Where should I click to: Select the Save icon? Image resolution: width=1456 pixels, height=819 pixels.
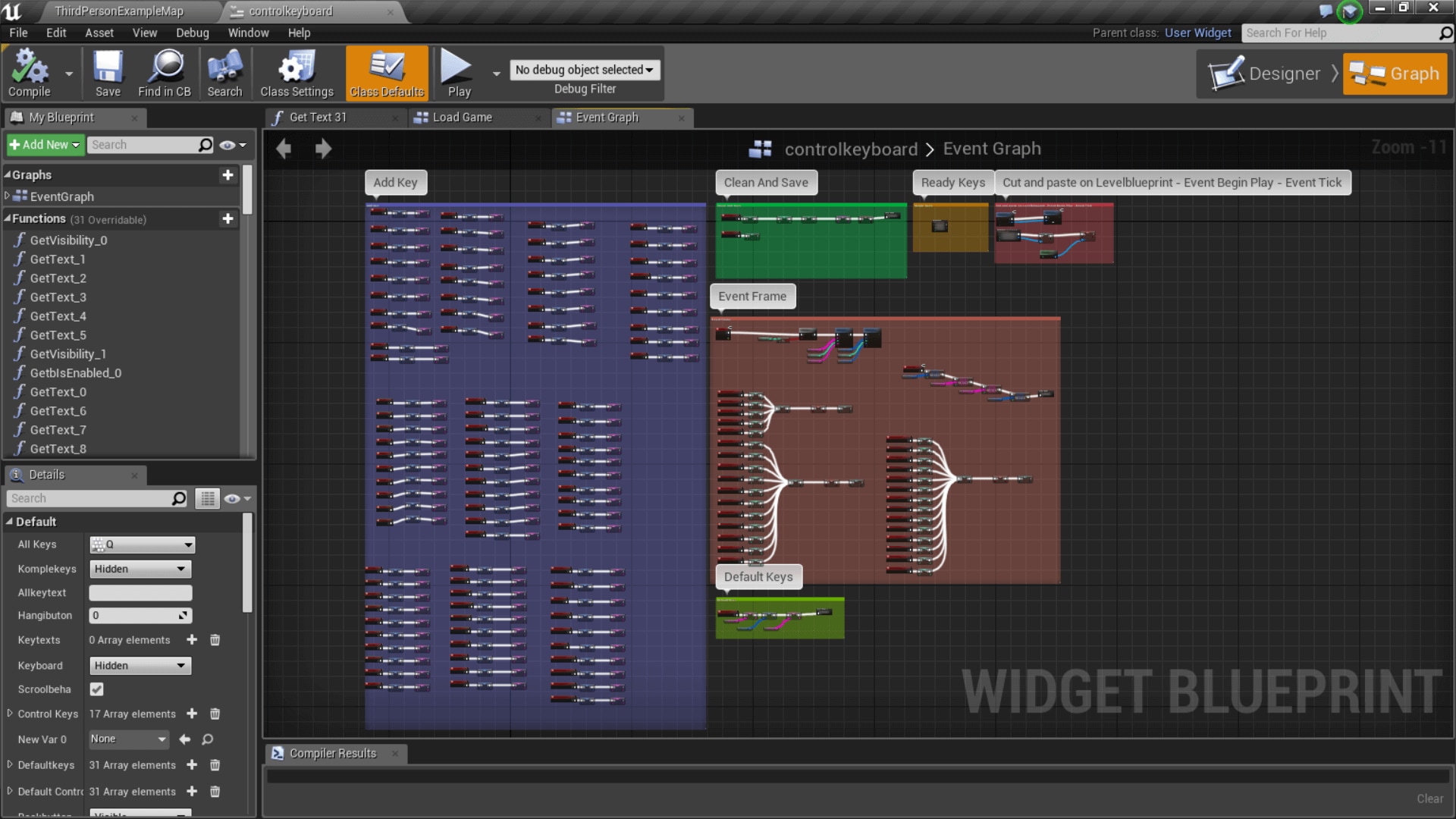(108, 72)
